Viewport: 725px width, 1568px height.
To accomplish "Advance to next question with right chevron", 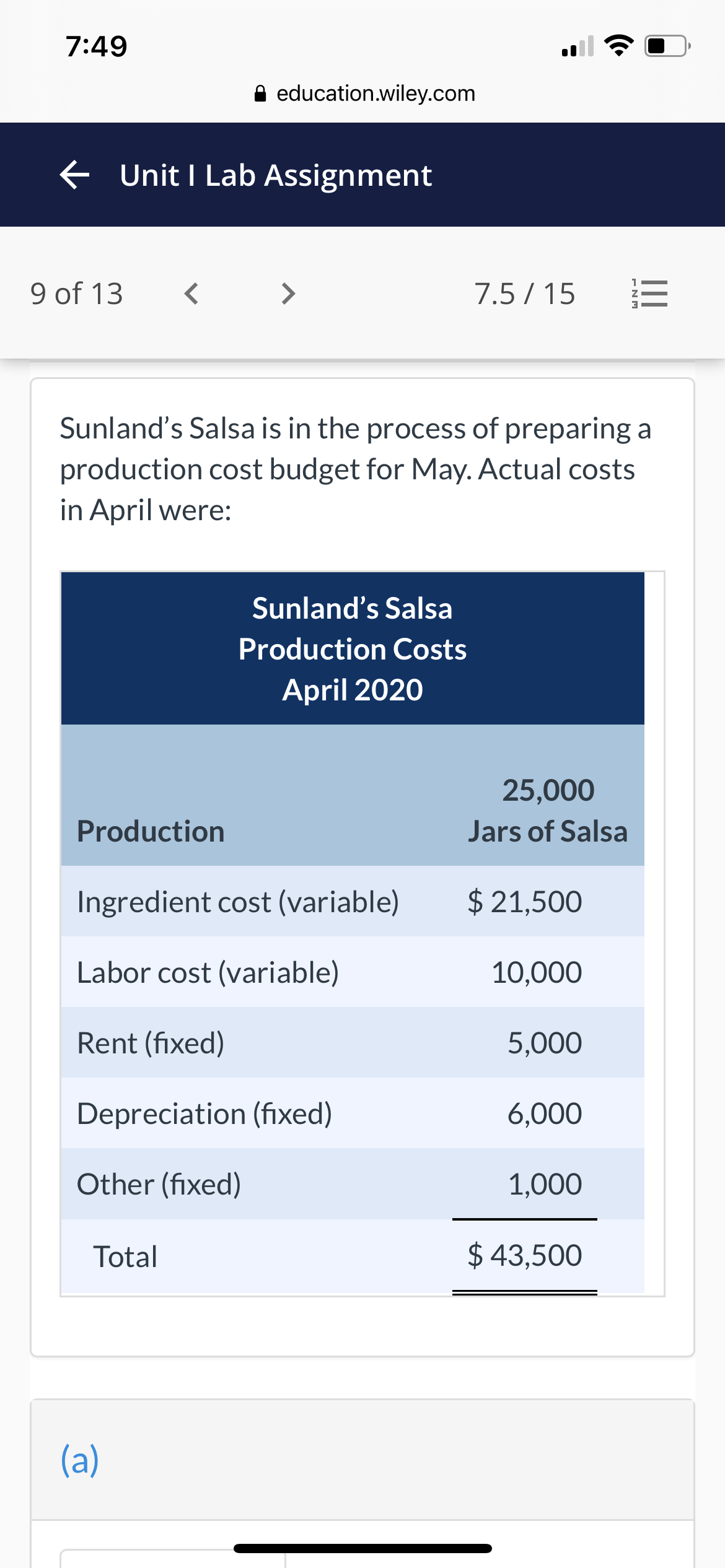I will pyautogui.click(x=288, y=294).
